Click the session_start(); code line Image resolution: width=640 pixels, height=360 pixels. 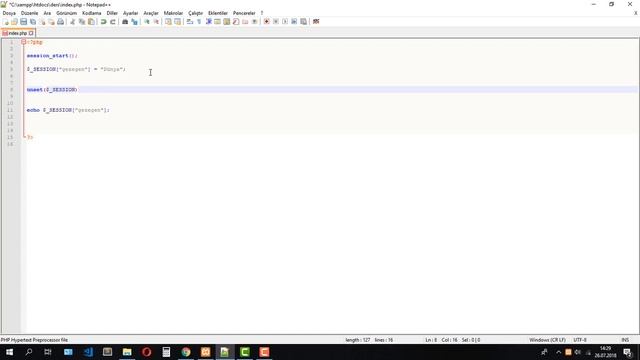52,56
